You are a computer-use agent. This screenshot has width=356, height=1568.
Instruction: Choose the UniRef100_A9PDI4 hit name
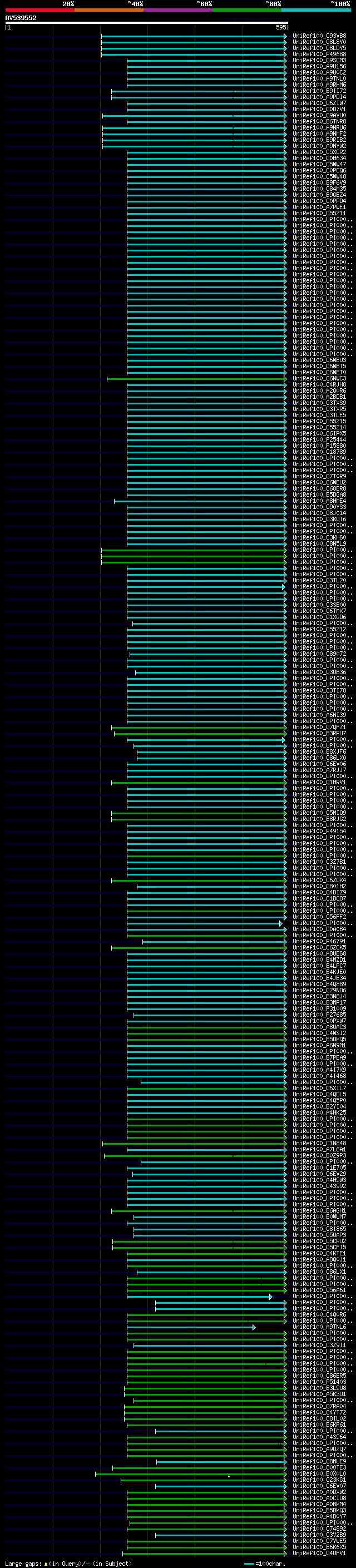[x=319, y=97]
